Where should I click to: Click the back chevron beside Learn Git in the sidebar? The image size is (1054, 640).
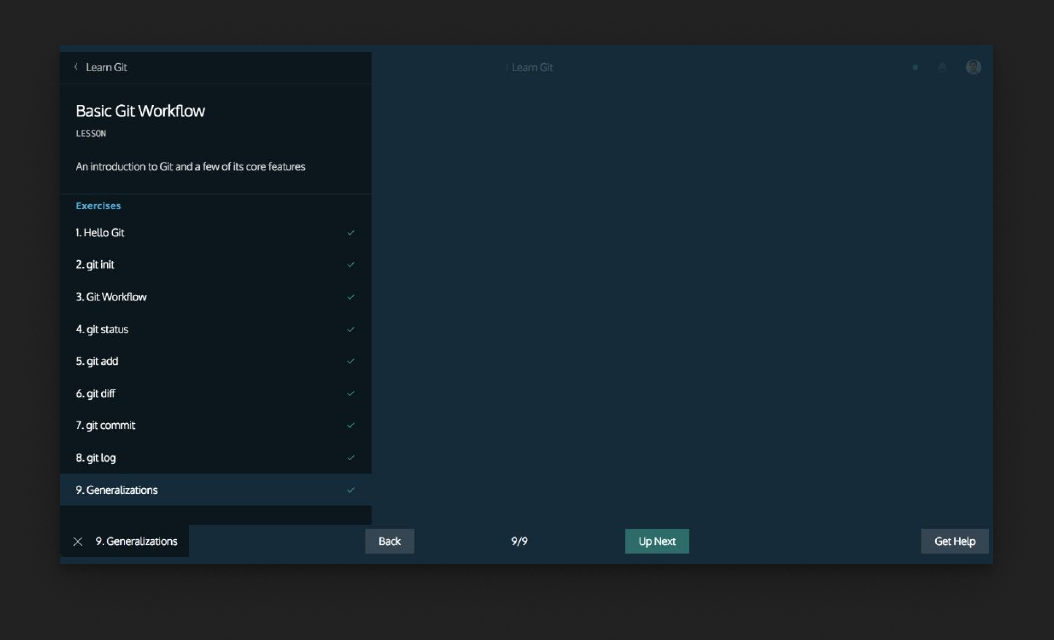pos(76,67)
